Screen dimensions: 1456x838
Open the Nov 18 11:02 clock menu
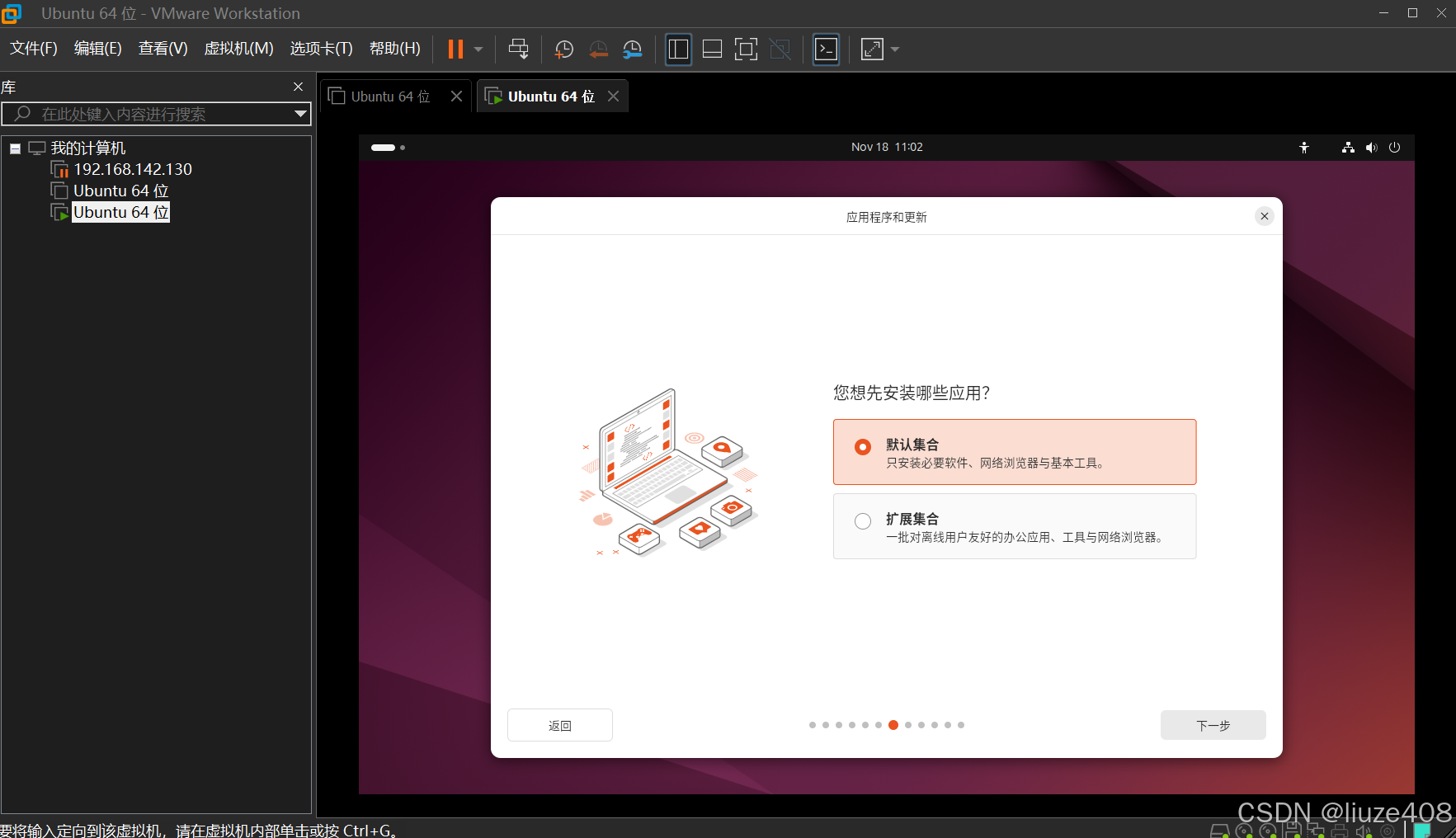(887, 147)
